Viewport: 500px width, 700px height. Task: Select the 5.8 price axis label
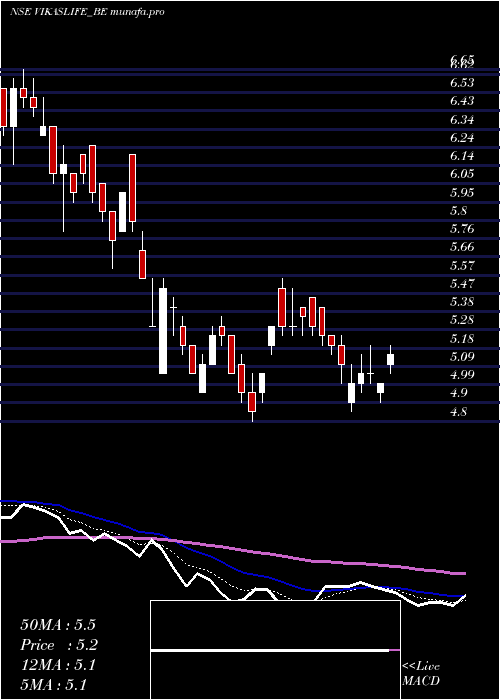point(459,211)
